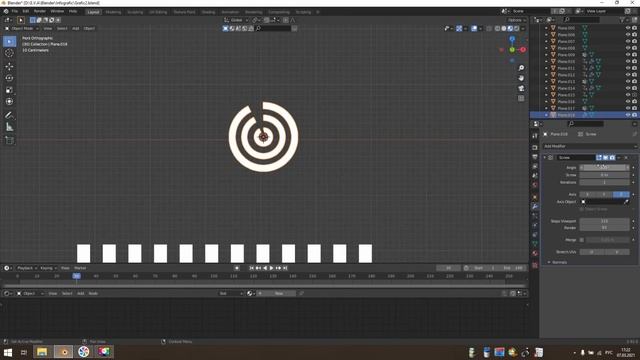Screen dimensions: 640x360
Task: Open the Modifier properties wrench tab
Action: tap(535, 207)
